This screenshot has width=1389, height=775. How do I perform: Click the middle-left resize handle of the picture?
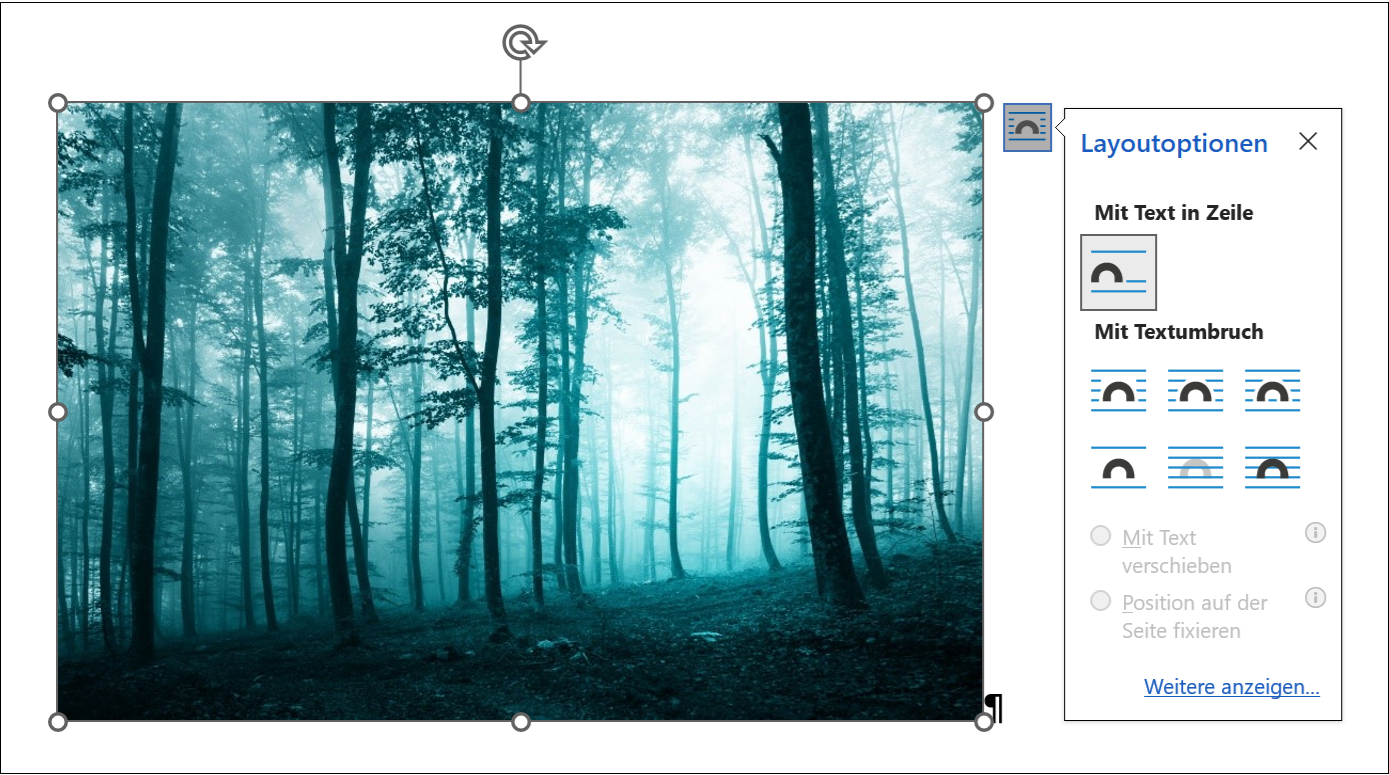pyautogui.click(x=58, y=412)
